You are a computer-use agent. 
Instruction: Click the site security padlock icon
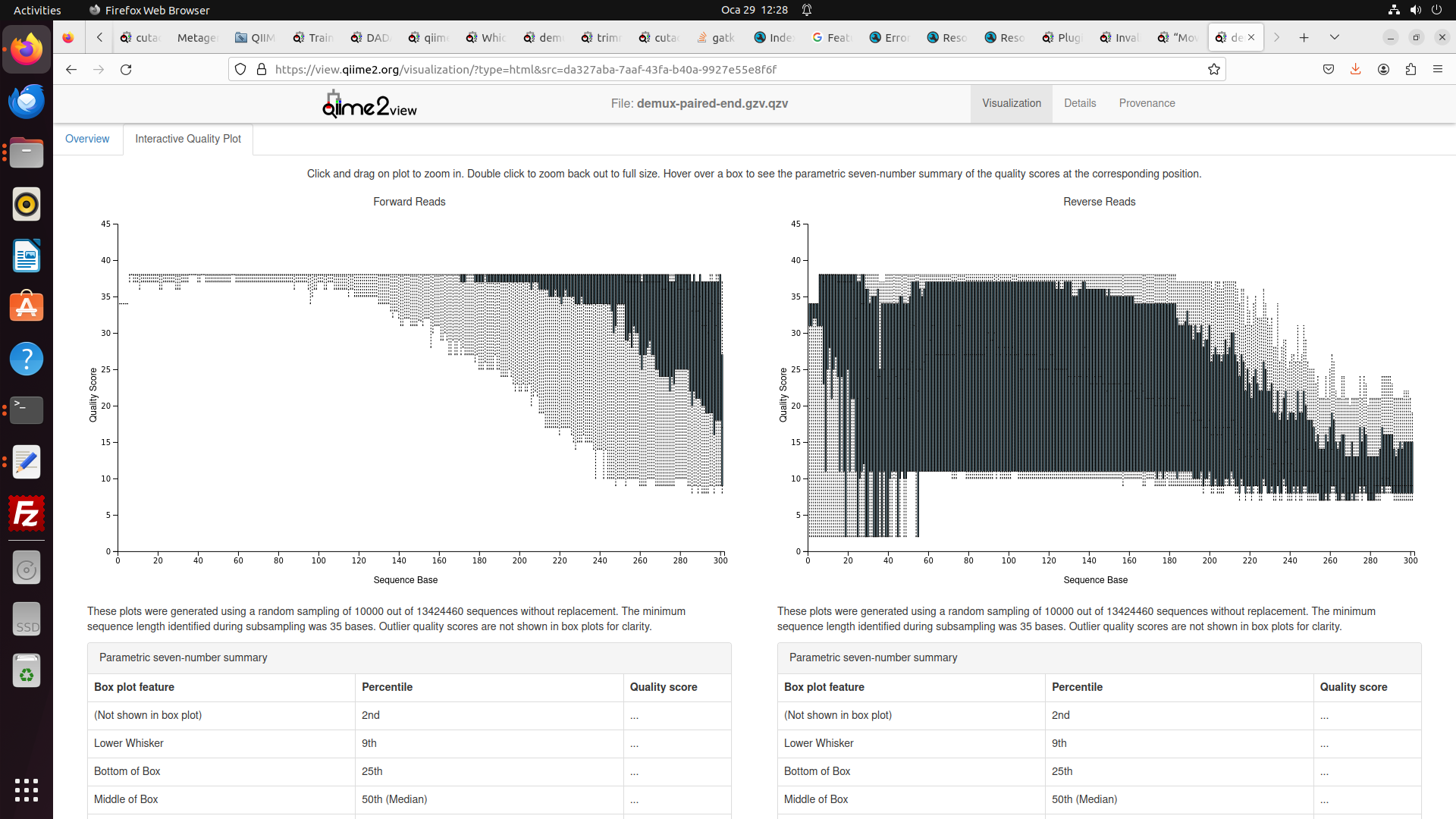tap(262, 69)
